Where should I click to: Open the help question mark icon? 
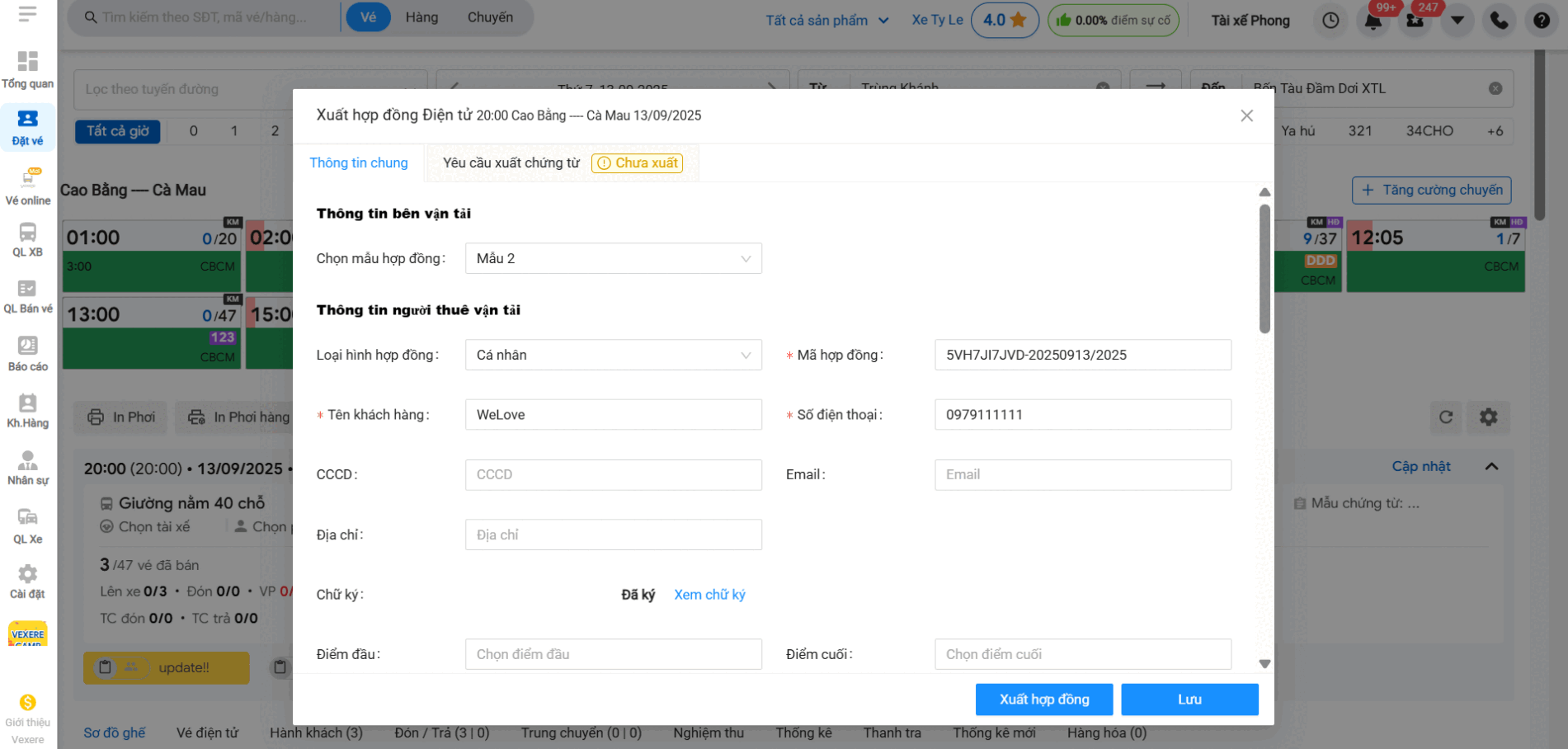point(1541,21)
